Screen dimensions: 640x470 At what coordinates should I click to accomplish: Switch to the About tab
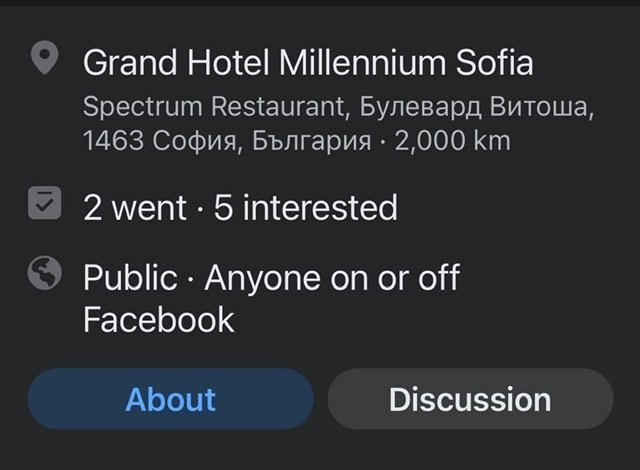170,399
